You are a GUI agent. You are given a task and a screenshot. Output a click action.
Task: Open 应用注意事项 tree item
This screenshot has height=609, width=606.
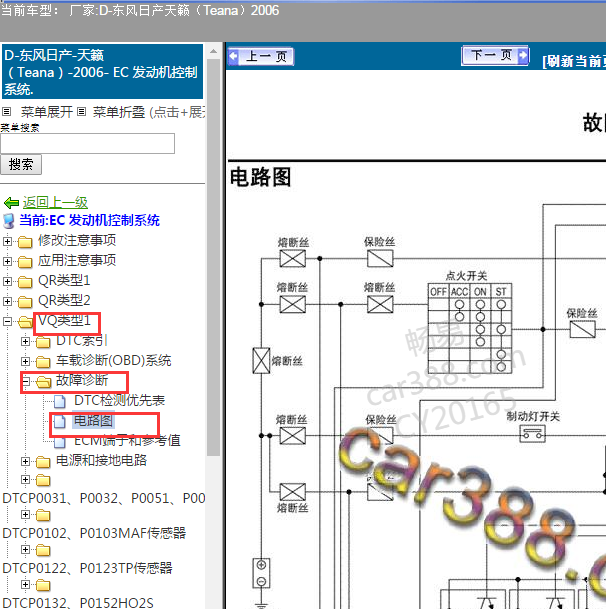[x=77, y=260]
